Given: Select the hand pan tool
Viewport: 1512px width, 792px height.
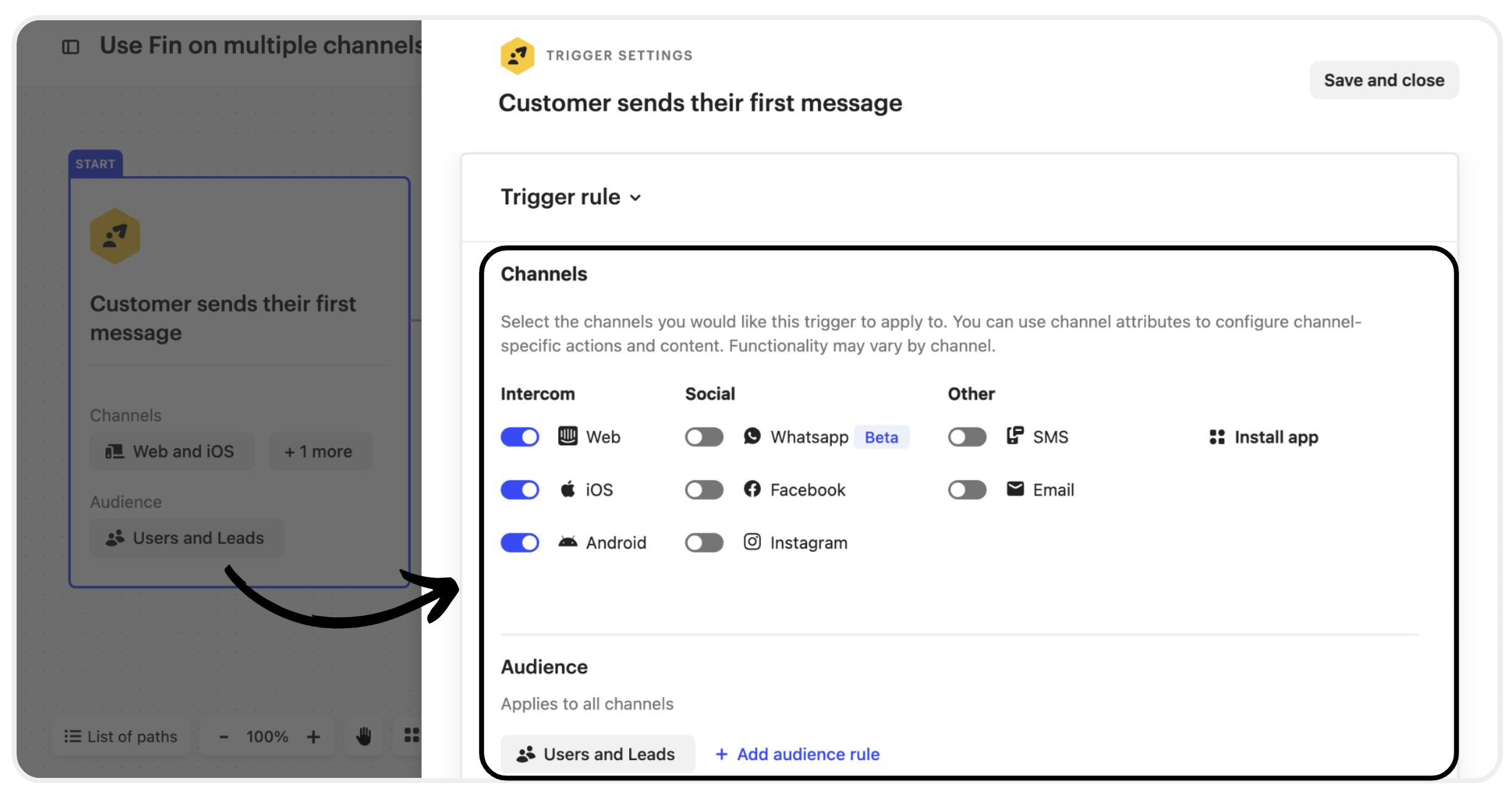Looking at the screenshot, I should pos(364,736).
